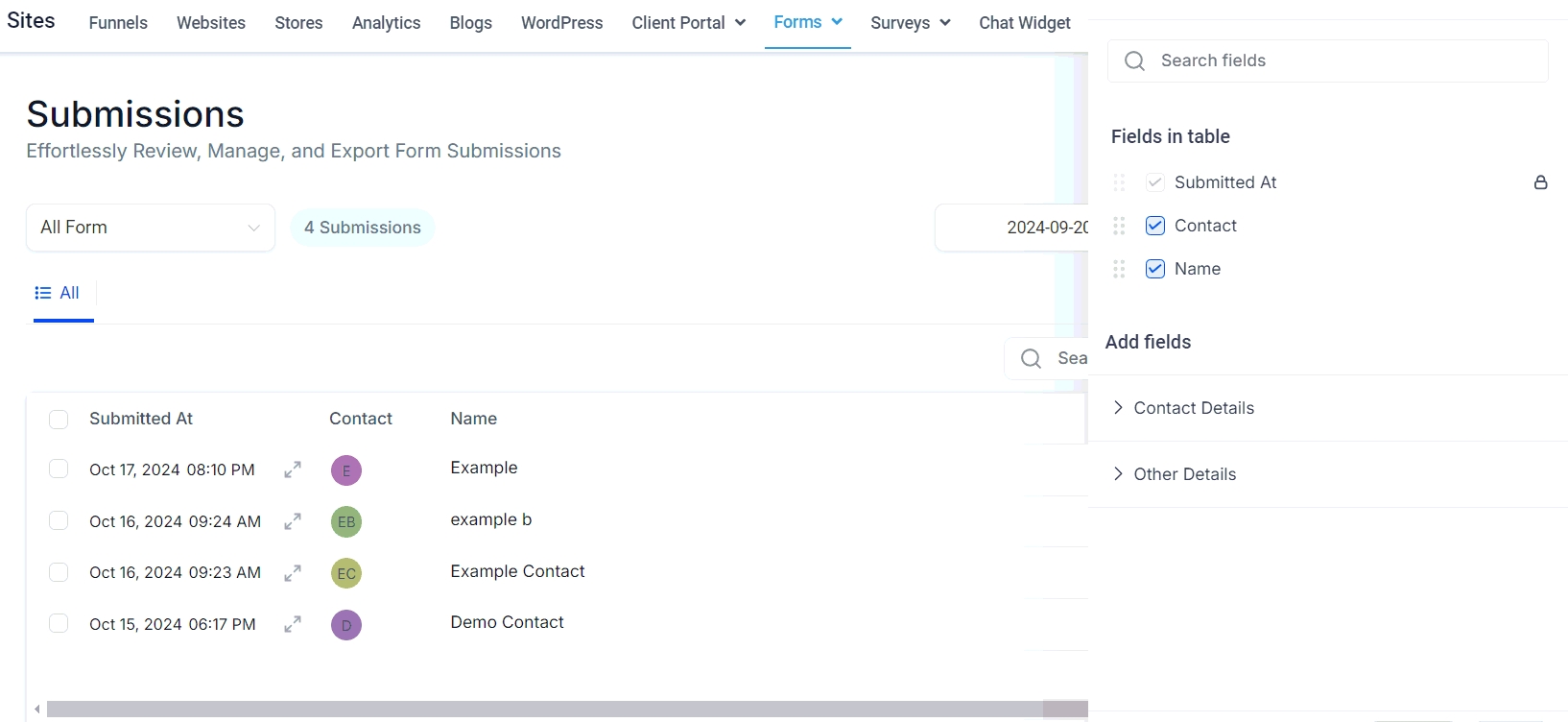Click the 4 Submissions badge
This screenshot has width=1568, height=722.
tap(363, 228)
